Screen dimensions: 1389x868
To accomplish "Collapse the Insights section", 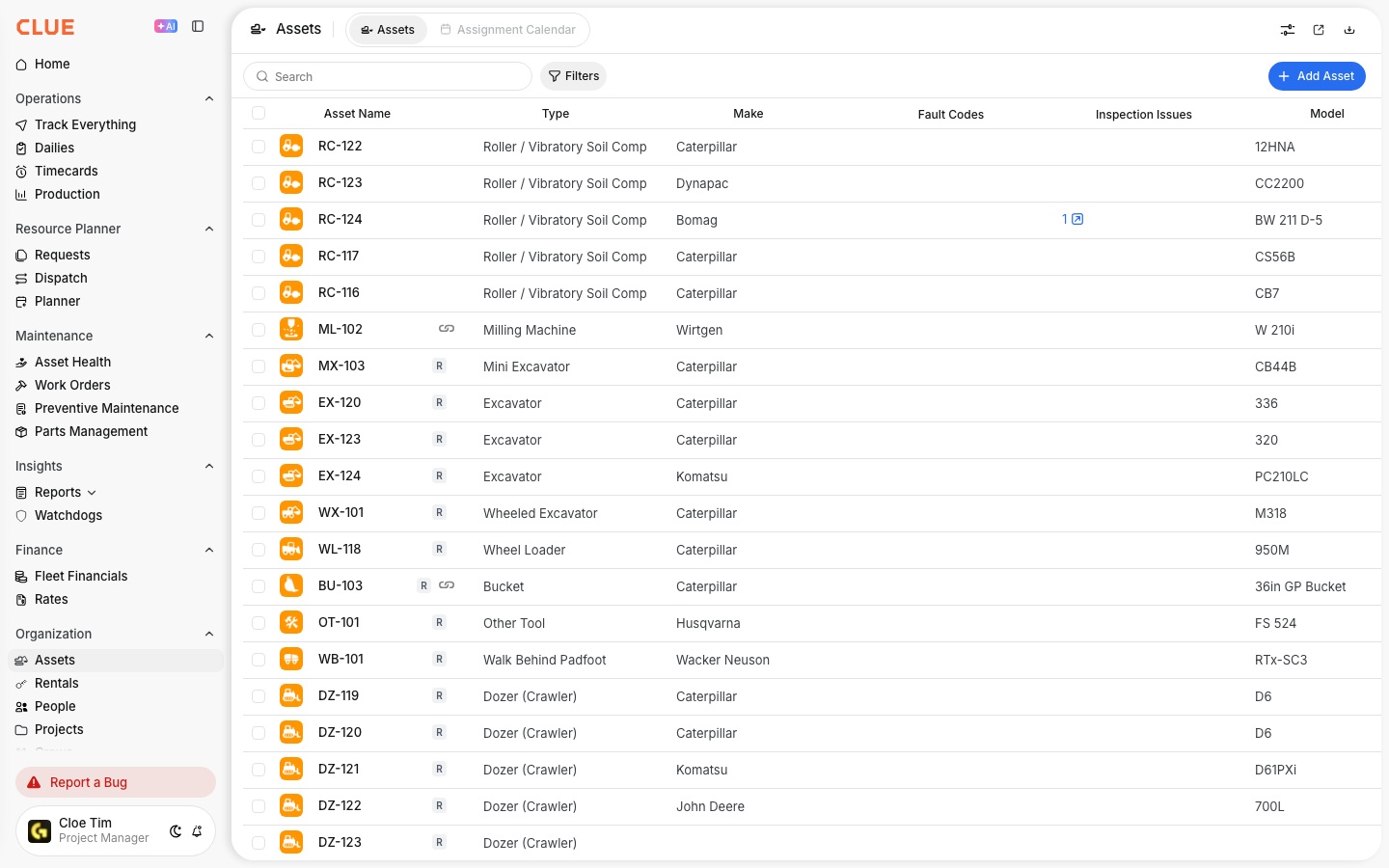I will point(209,466).
